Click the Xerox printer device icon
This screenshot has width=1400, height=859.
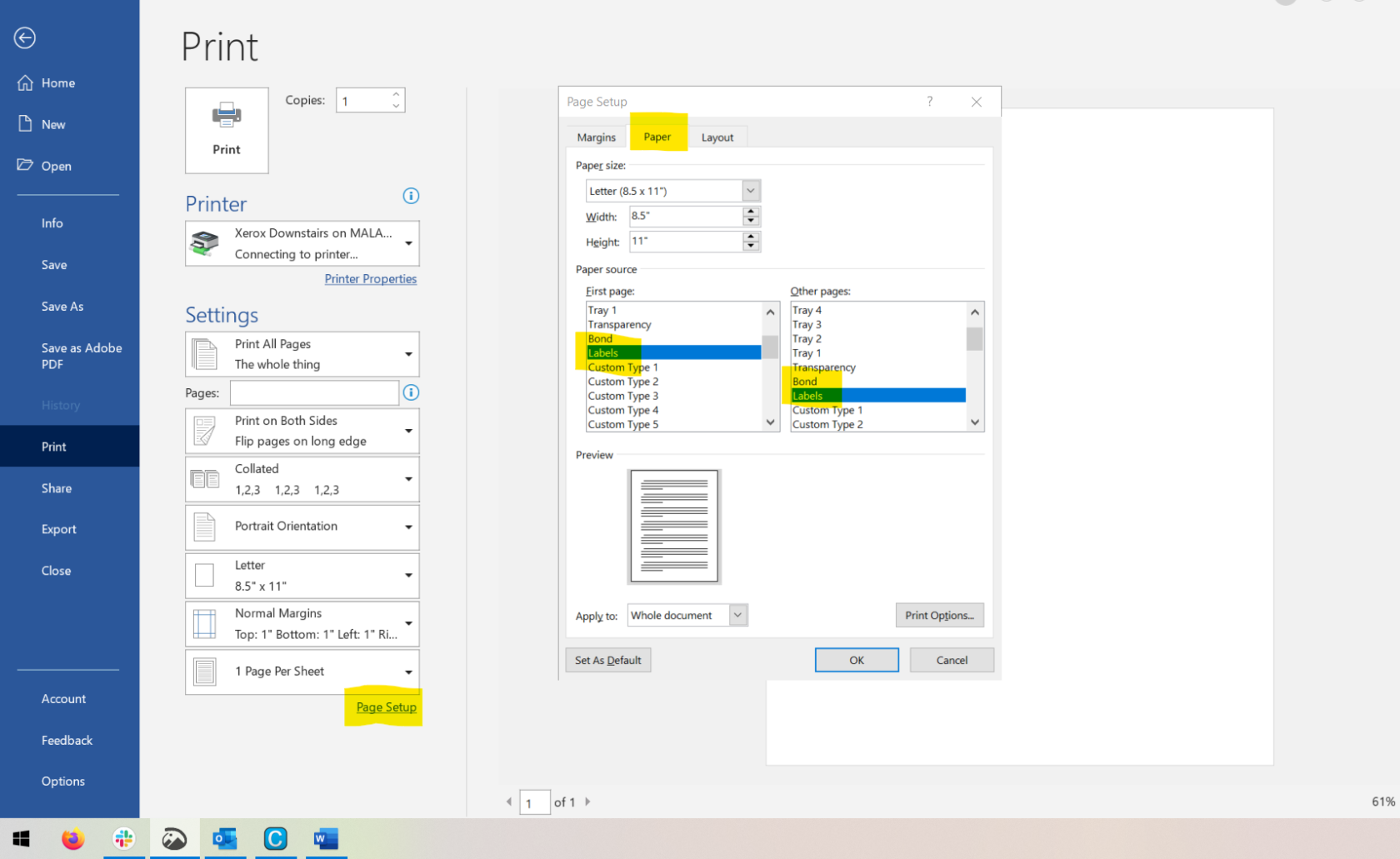[x=205, y=243]
